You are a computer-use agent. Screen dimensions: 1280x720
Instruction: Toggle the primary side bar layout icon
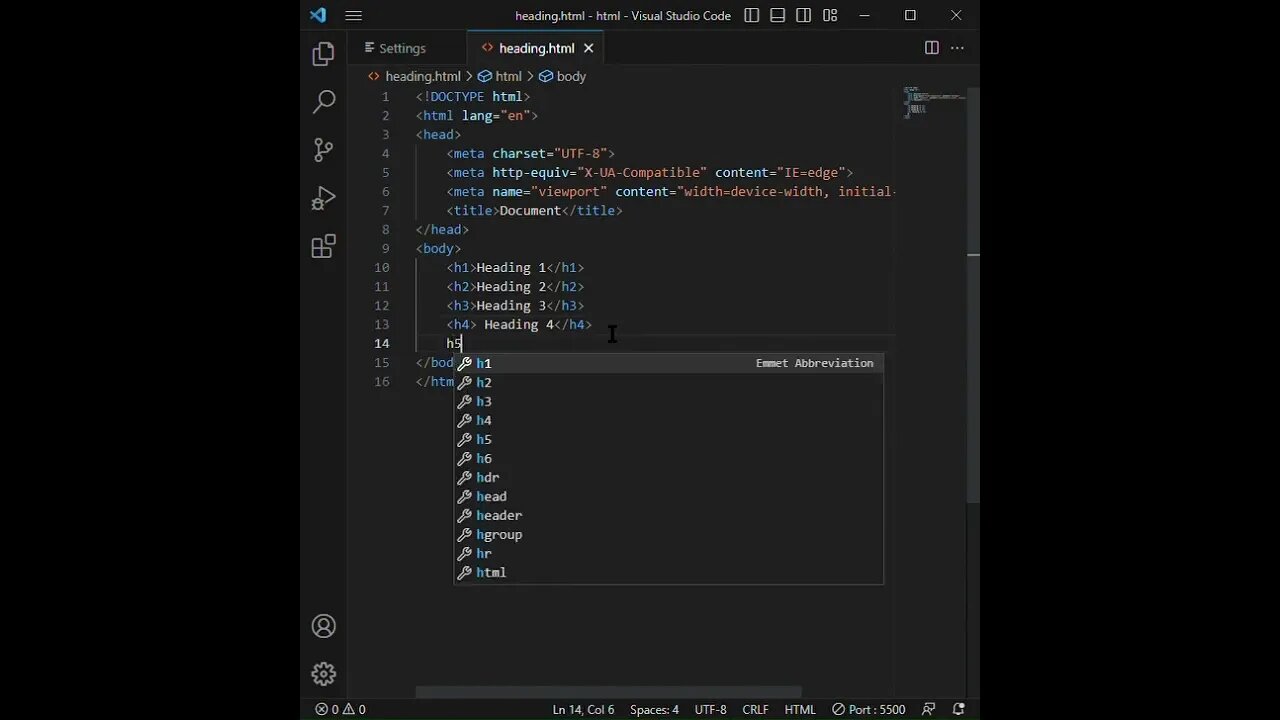click(x=752, y=15)
